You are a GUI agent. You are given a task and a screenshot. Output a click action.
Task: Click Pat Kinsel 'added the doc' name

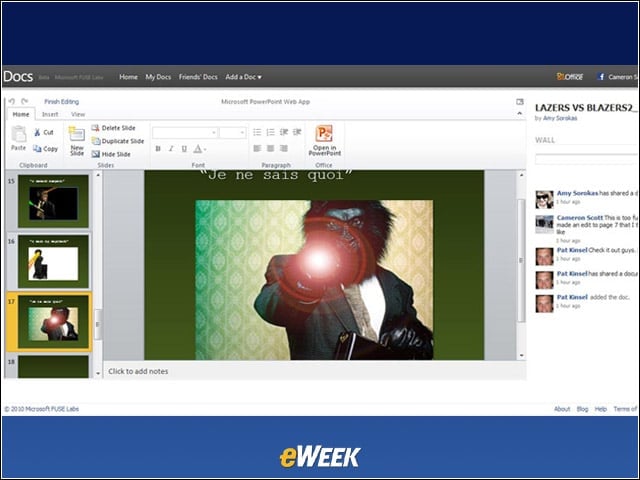coord(572,297)
